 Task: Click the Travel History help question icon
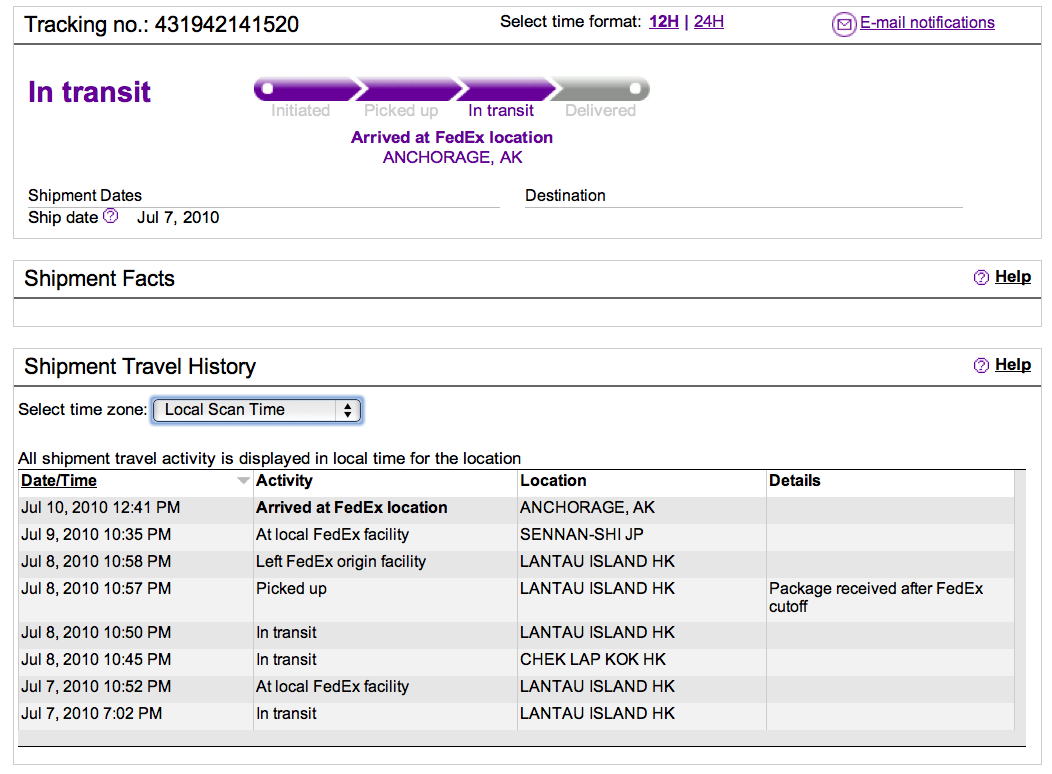point(981,365)
